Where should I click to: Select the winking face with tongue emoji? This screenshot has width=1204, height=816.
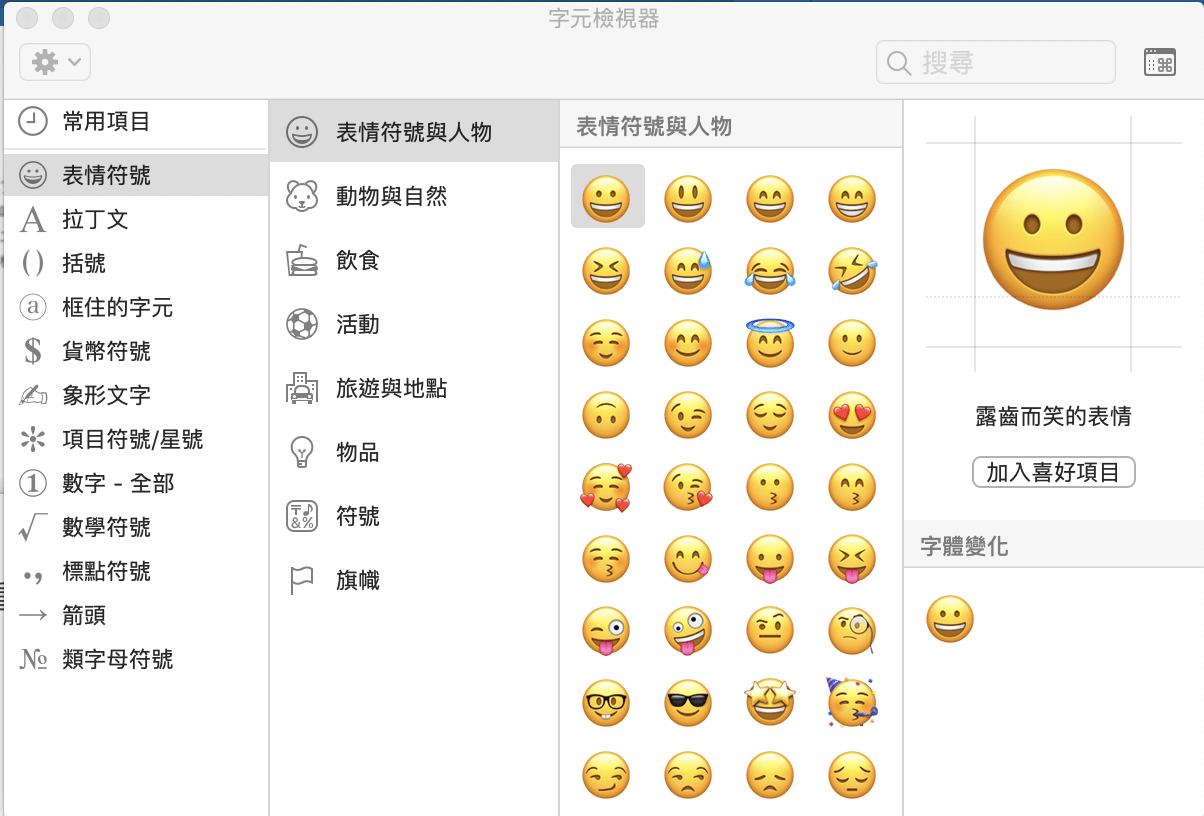tap(607, 632)
